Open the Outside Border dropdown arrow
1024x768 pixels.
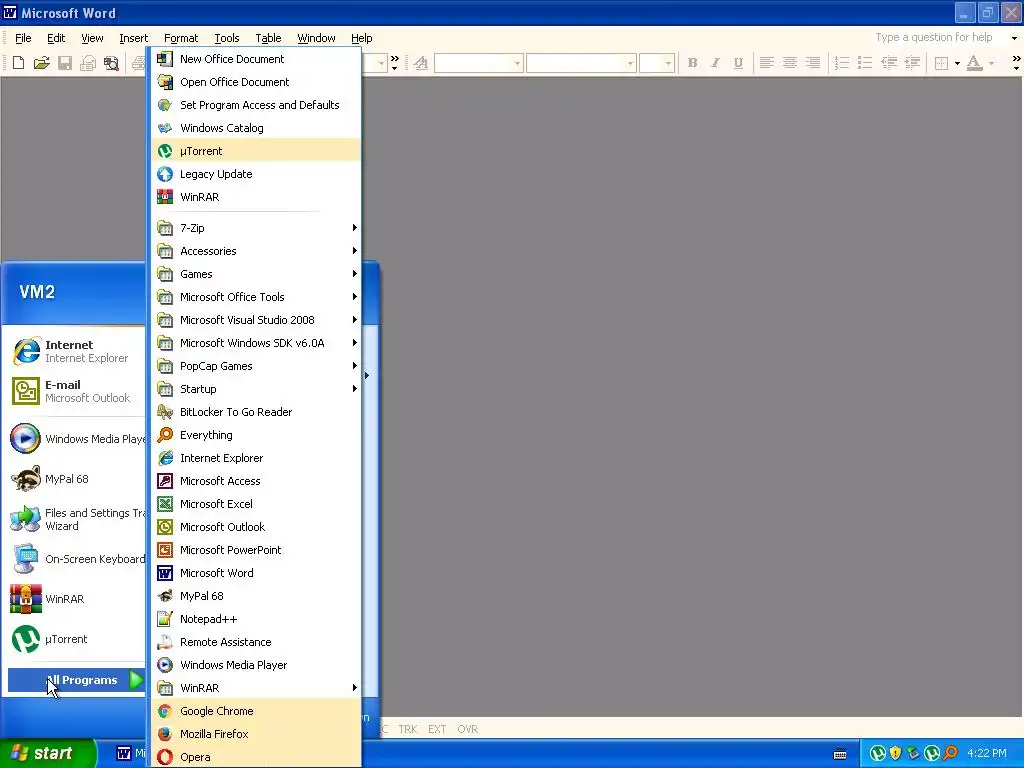(x=957, y=63)
